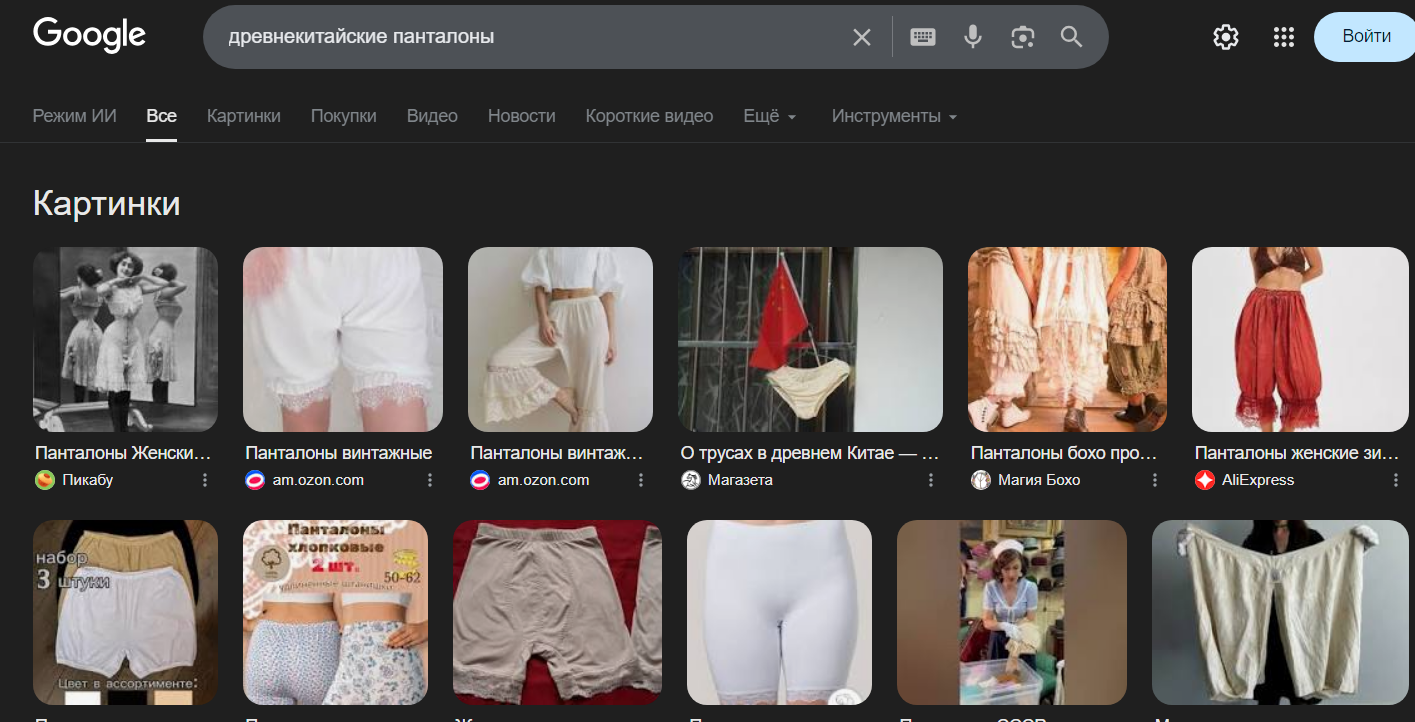Open the beige shorts on red background thumbnail
The height and width of the screenshot is (722, 1415).
click(557, 612)
